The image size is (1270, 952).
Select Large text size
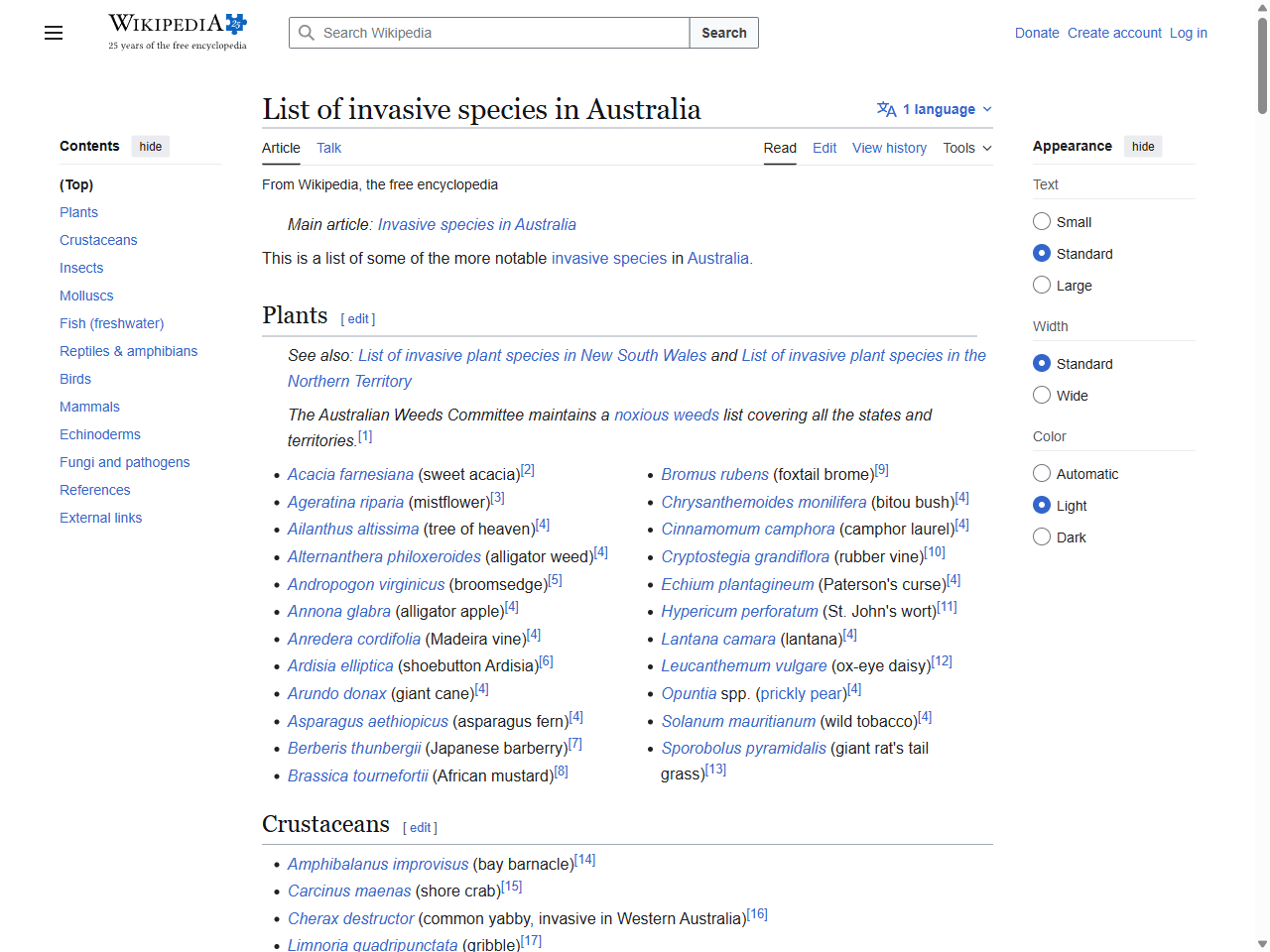point(1042,285)
